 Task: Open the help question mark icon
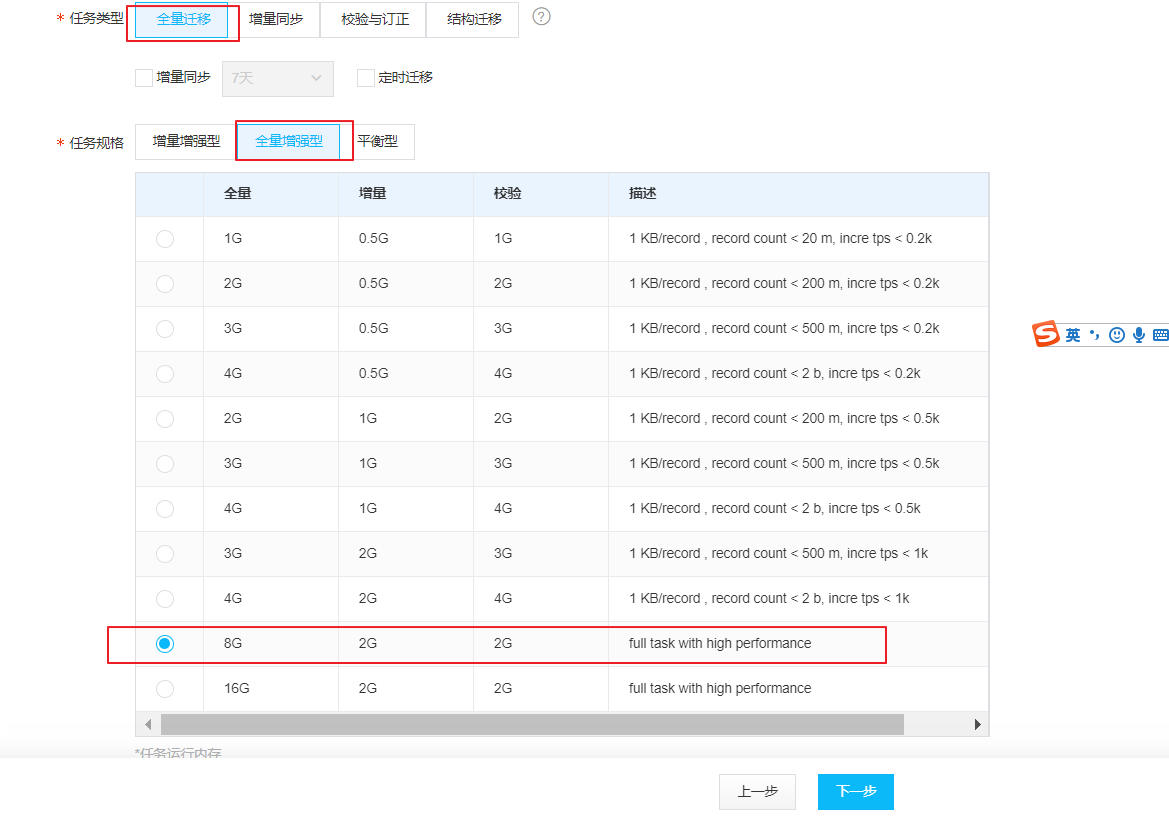(541, 16)
